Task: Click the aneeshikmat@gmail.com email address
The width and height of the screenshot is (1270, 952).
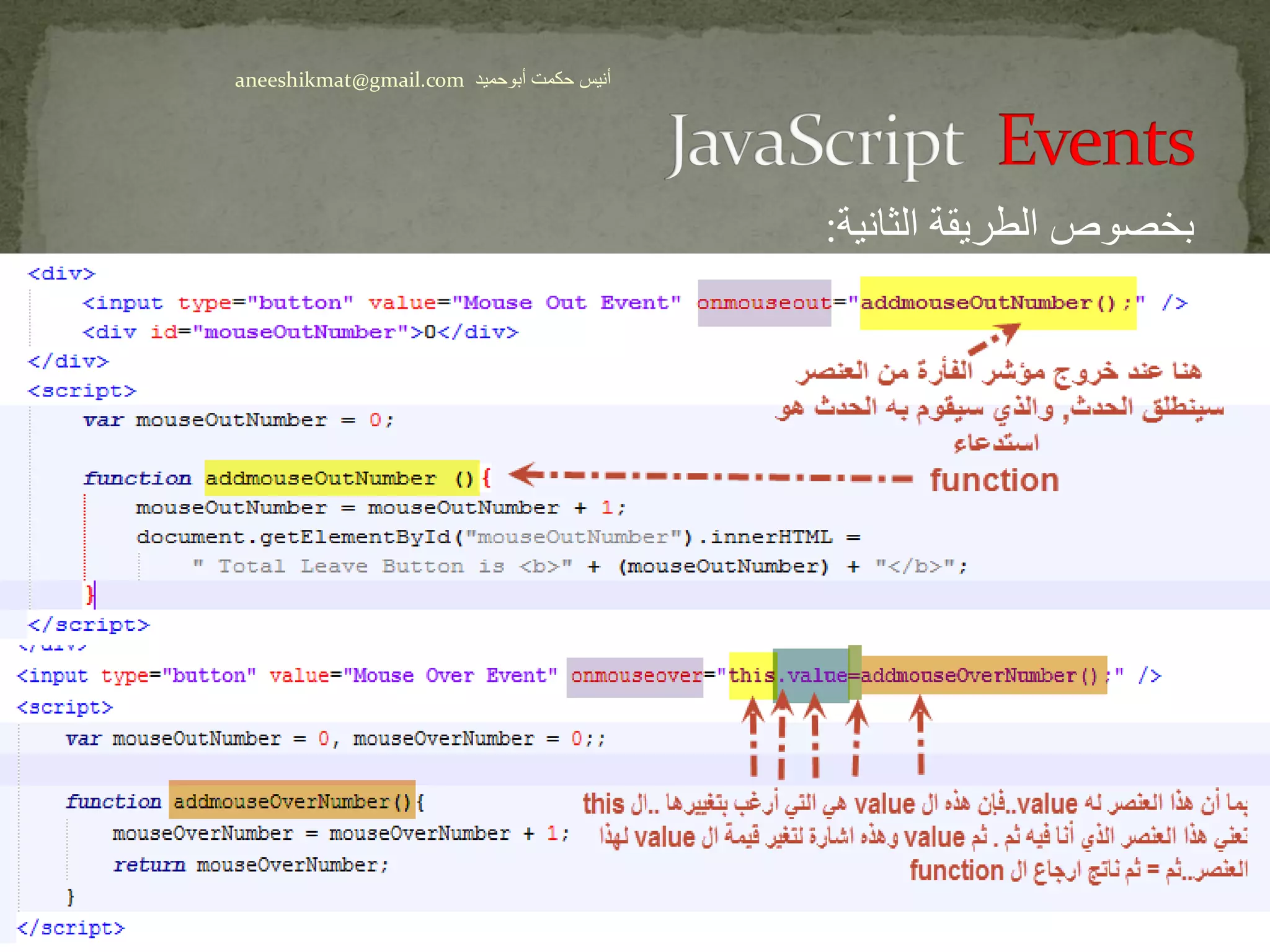Action: 349,81
